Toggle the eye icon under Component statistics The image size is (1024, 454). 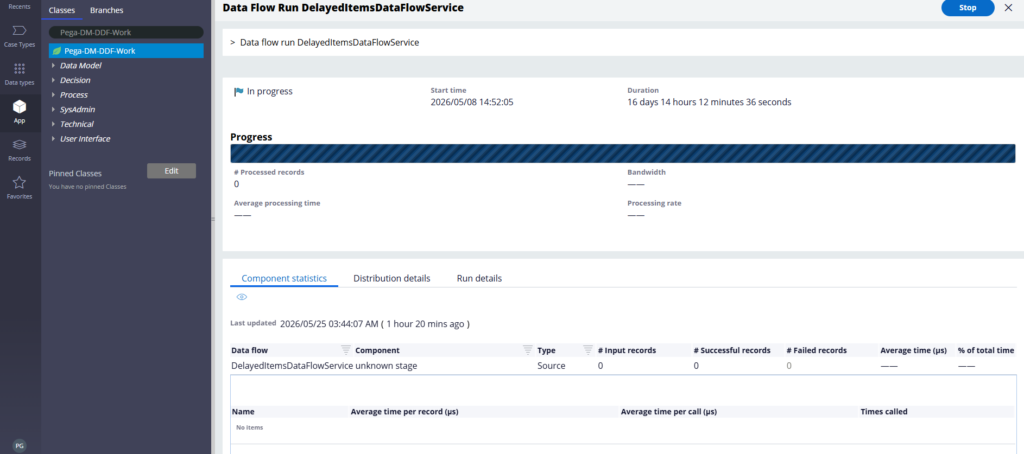(x=242, y=297)
